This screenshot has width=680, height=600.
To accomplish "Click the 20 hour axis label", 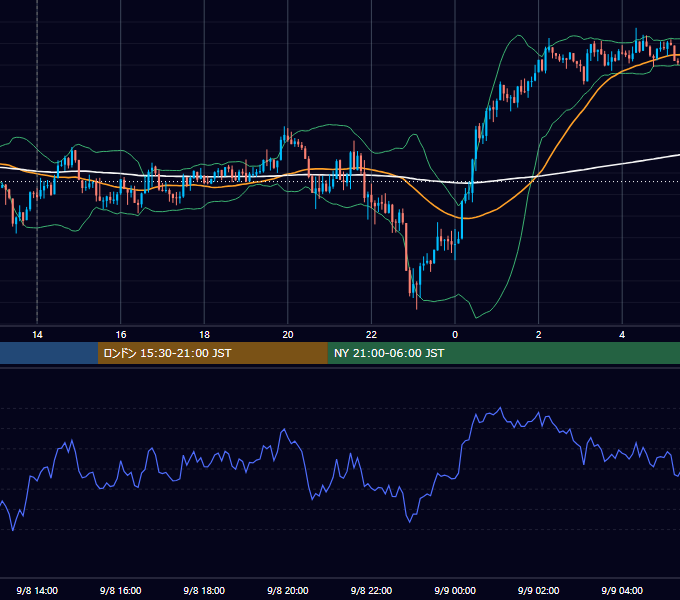I will pos(288,335).
